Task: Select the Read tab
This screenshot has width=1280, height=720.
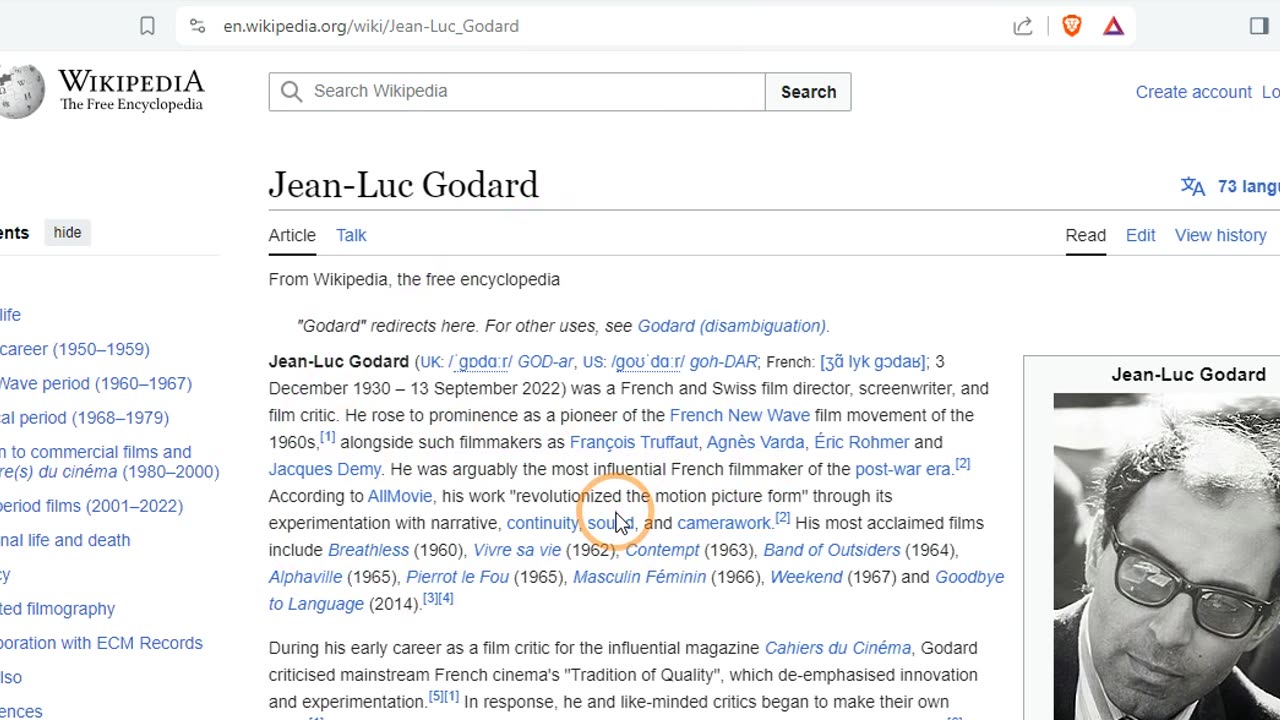Action: (x=1085, y=235)
